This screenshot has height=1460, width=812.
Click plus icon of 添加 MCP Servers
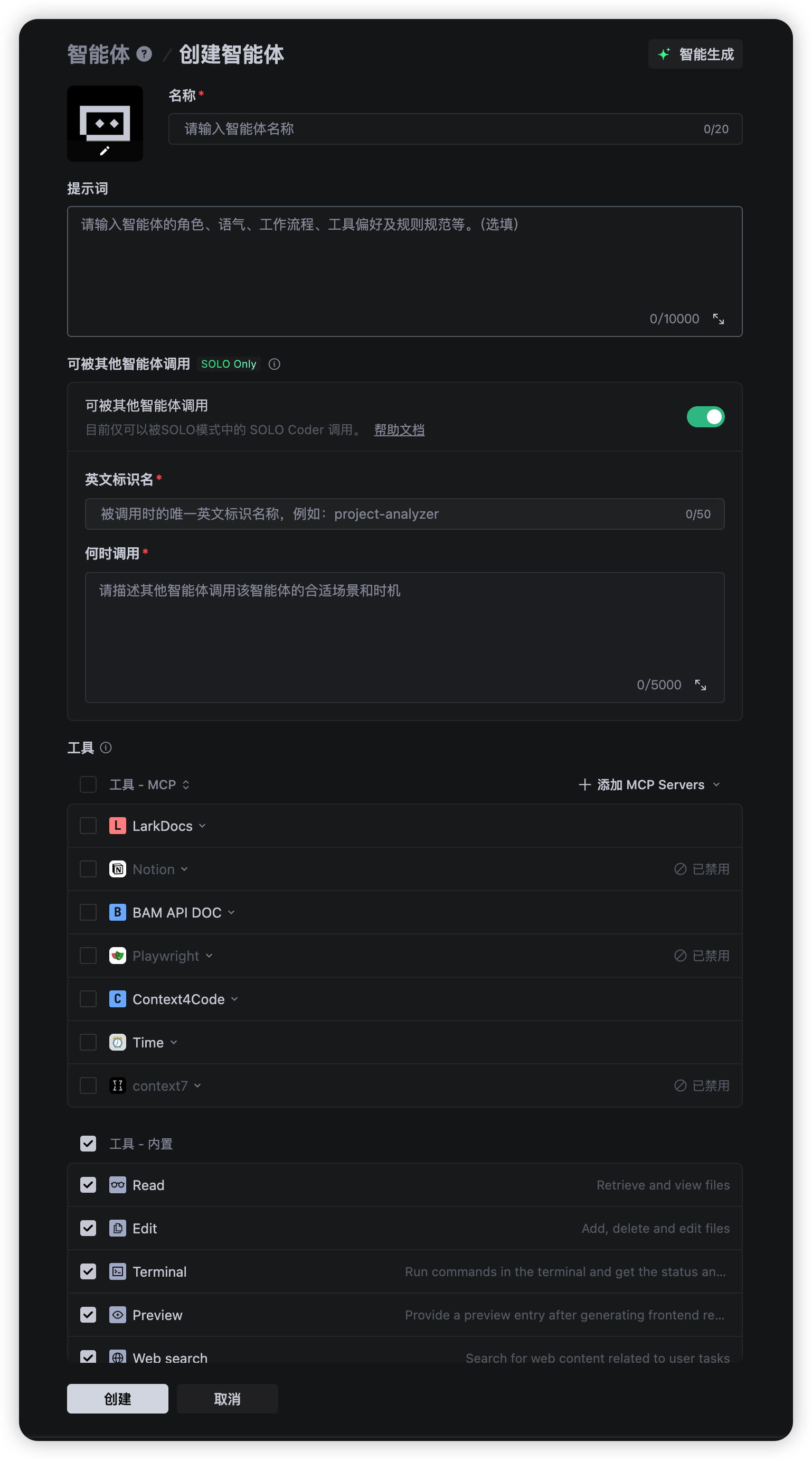(585, 784)
